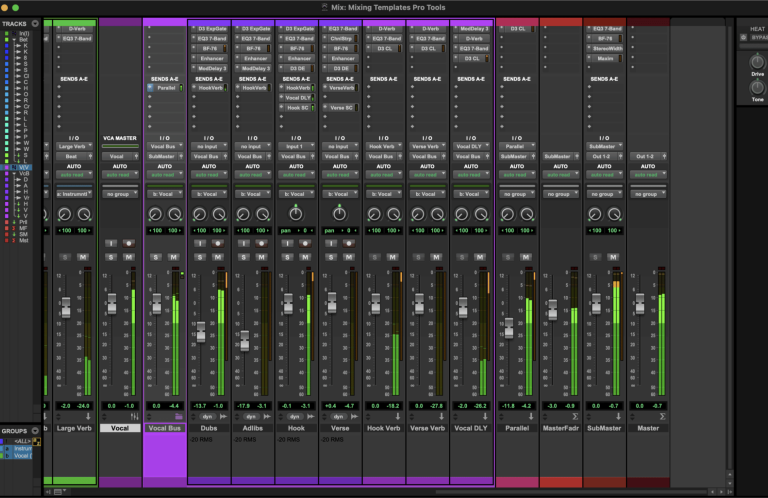Click the VCA MASTER label
Screen dimensions: 768x498
point(120,138)
